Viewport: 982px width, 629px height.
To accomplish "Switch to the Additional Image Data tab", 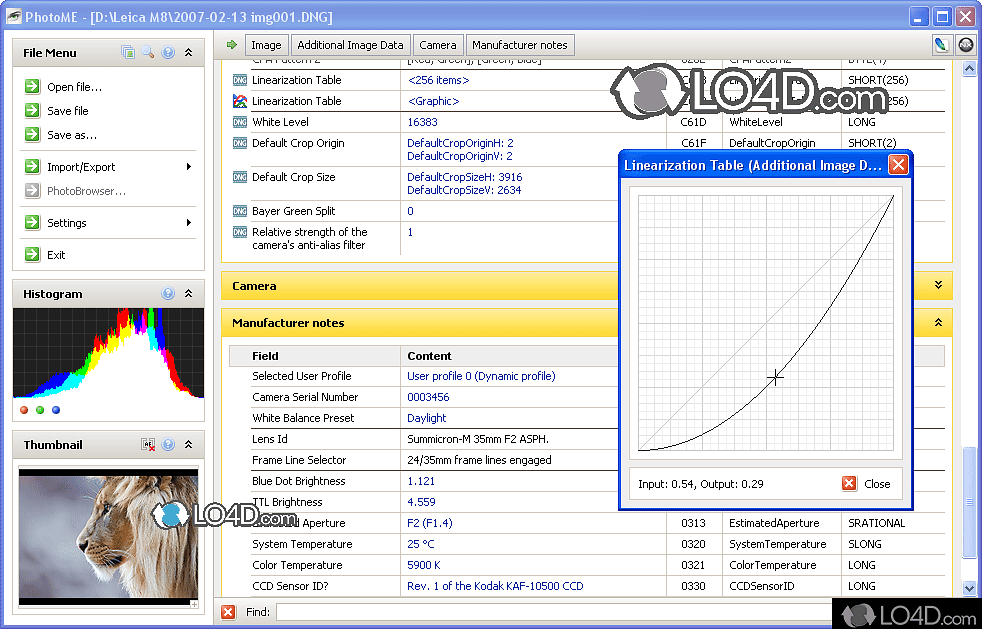I will [350, 45].
